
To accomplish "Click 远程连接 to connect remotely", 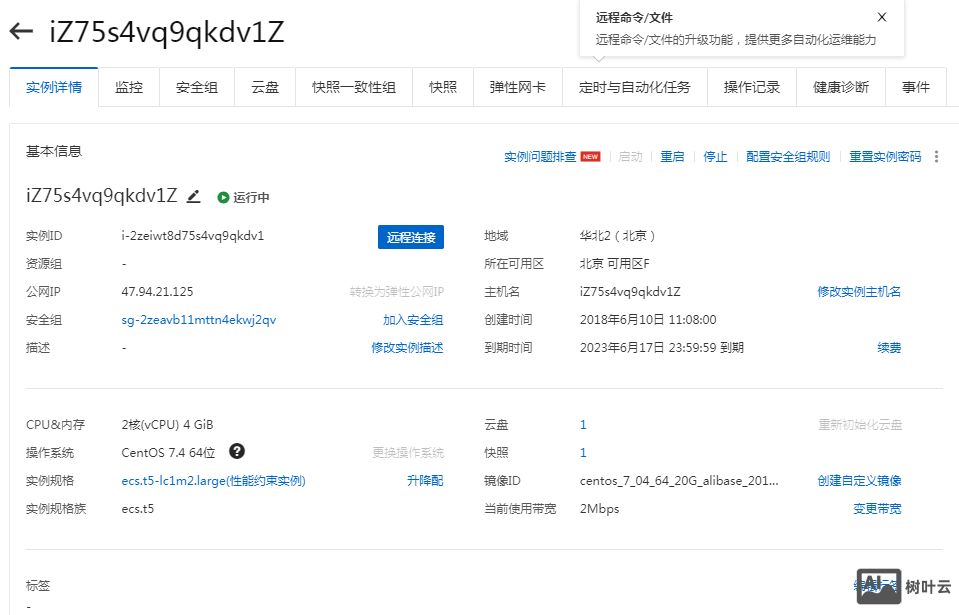I will tap(410, 236).
